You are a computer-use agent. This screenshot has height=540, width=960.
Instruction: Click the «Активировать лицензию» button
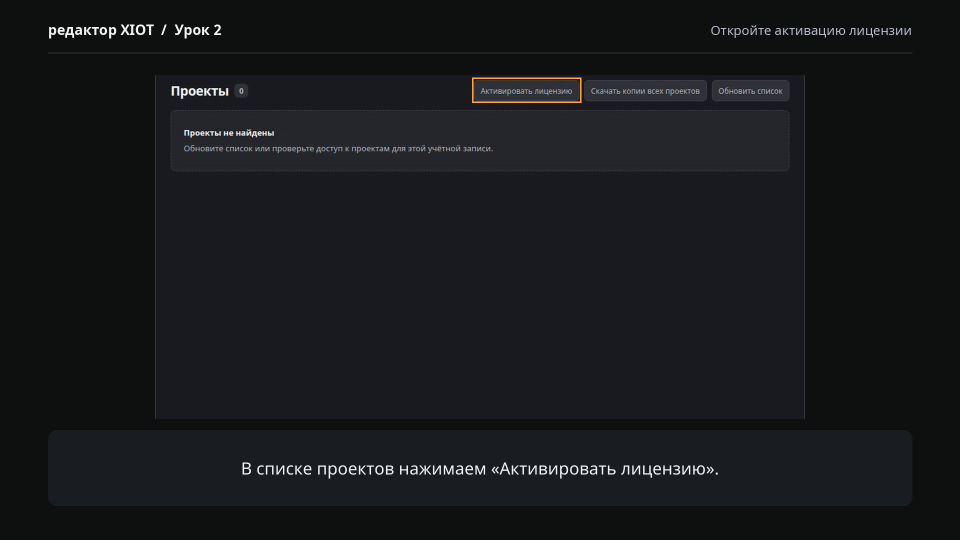pos(526,91)
